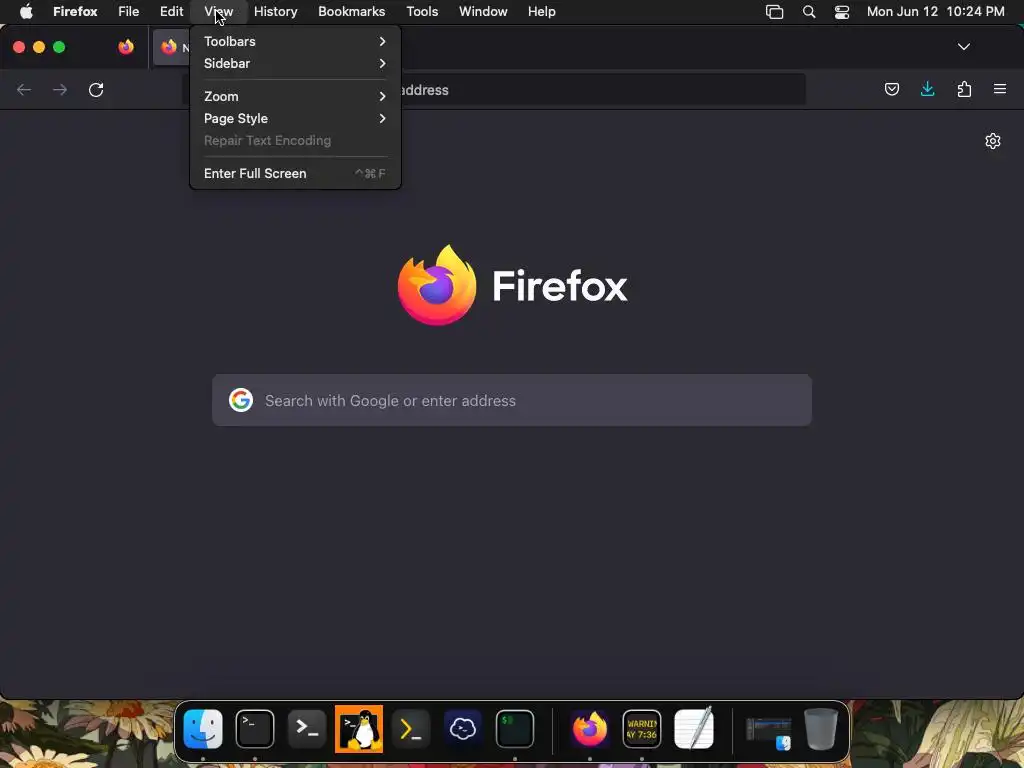
Task: Click the Forward navigation arrow
Action: pyautogui.click(x=60, y=89)
